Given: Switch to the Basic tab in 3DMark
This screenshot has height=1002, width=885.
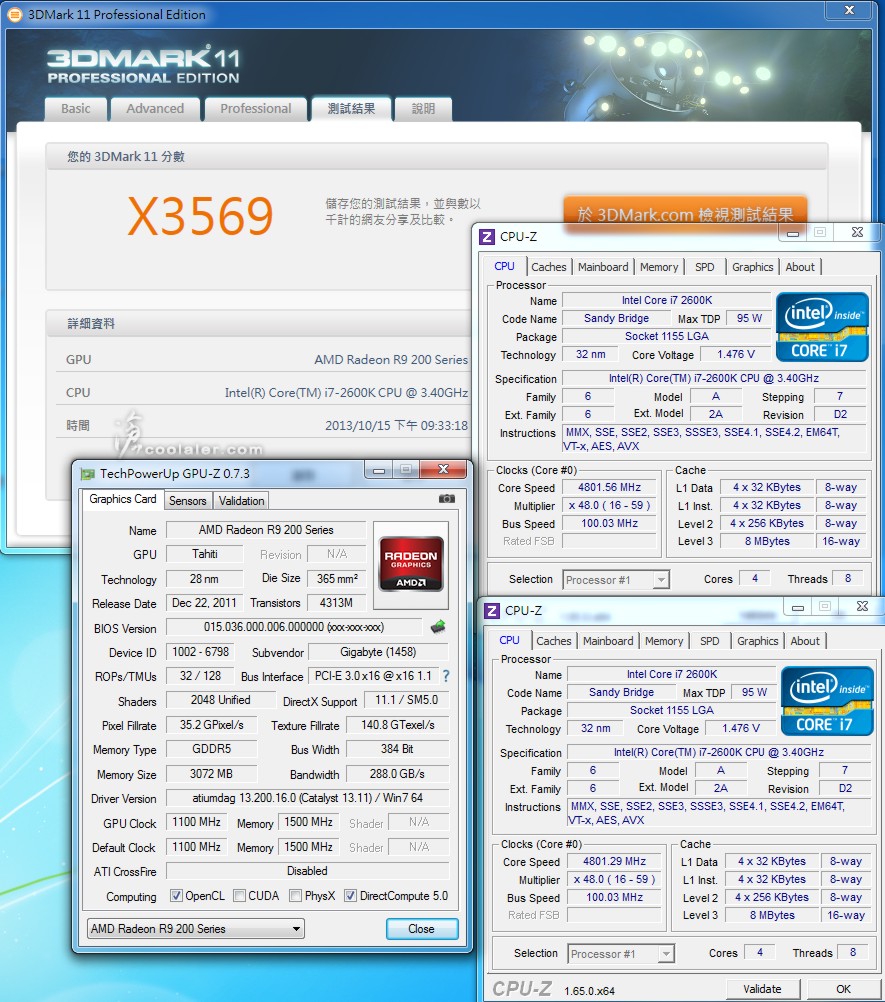Looking at the screenshot, I should pos(75,109).
